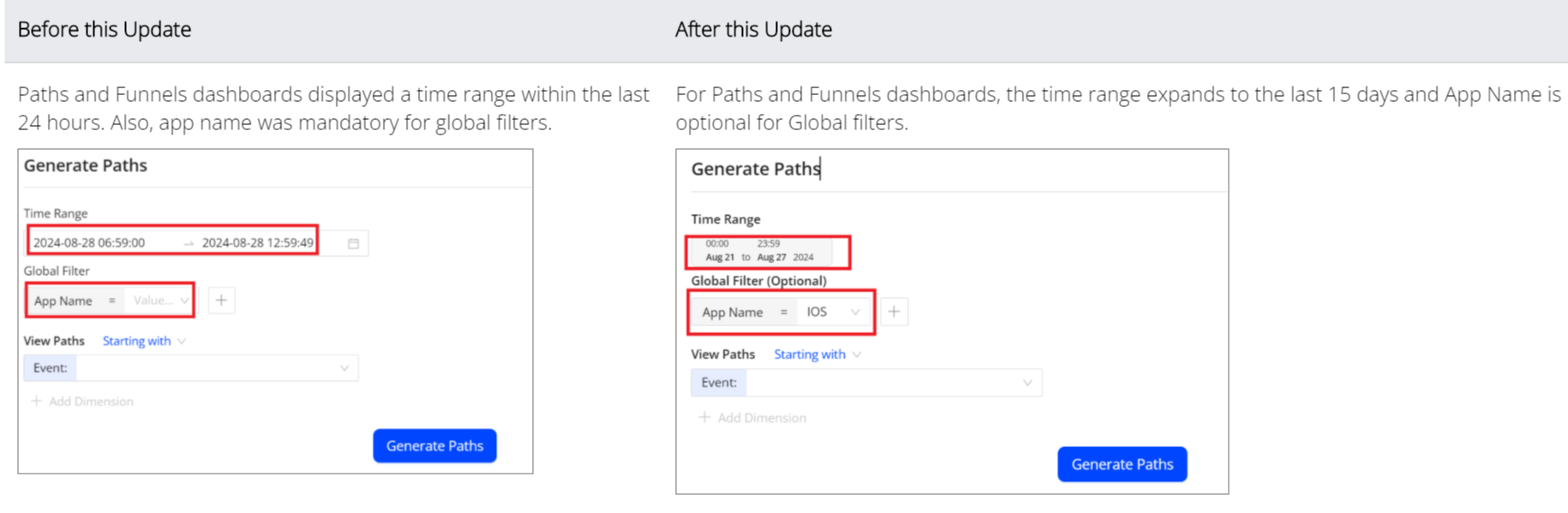Open the iOS value dropdown in the right filter
1568x513 pixels.
[x=832, y=312]
